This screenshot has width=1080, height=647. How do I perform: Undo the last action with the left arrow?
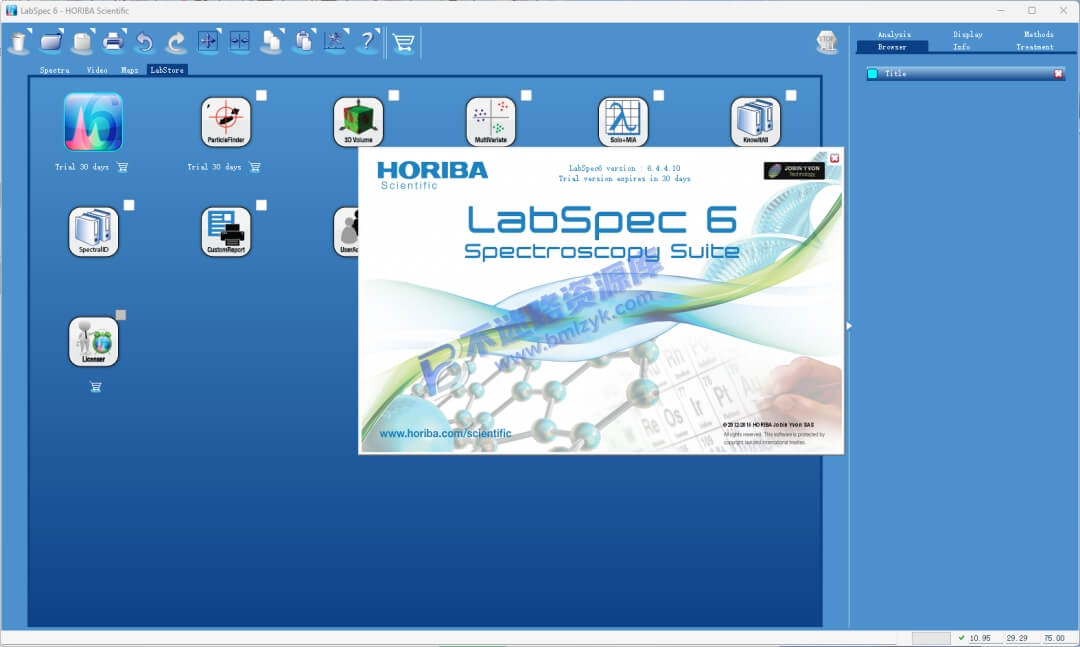tap(144, 43)
